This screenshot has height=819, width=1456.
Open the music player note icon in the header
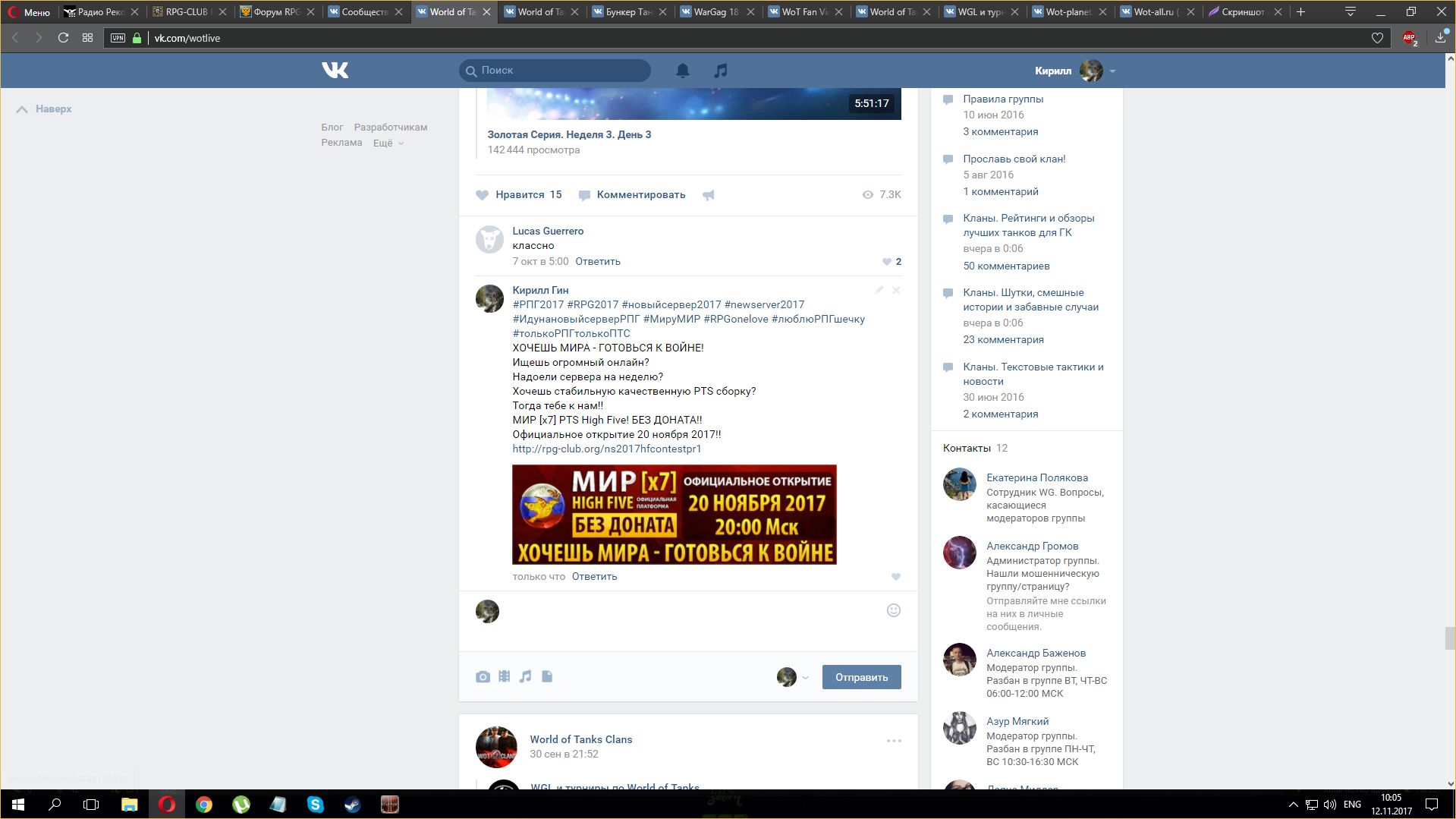[721, 71]
